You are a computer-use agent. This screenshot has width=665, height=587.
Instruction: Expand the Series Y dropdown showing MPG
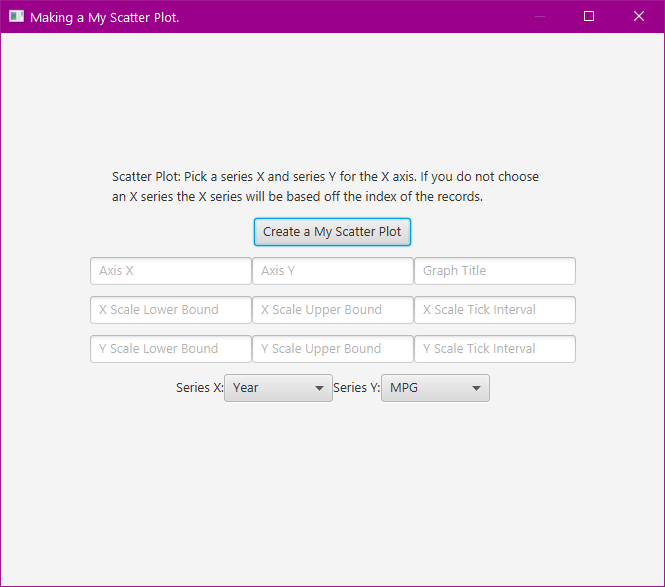tap(435, 388)
